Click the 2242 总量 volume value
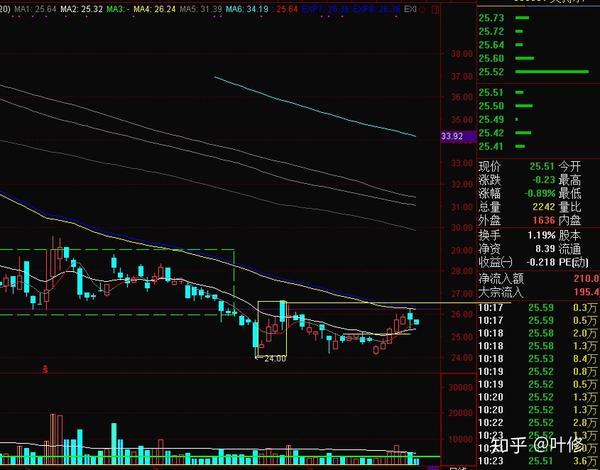This screenshot has width=600, height=470. coord(544,207)
